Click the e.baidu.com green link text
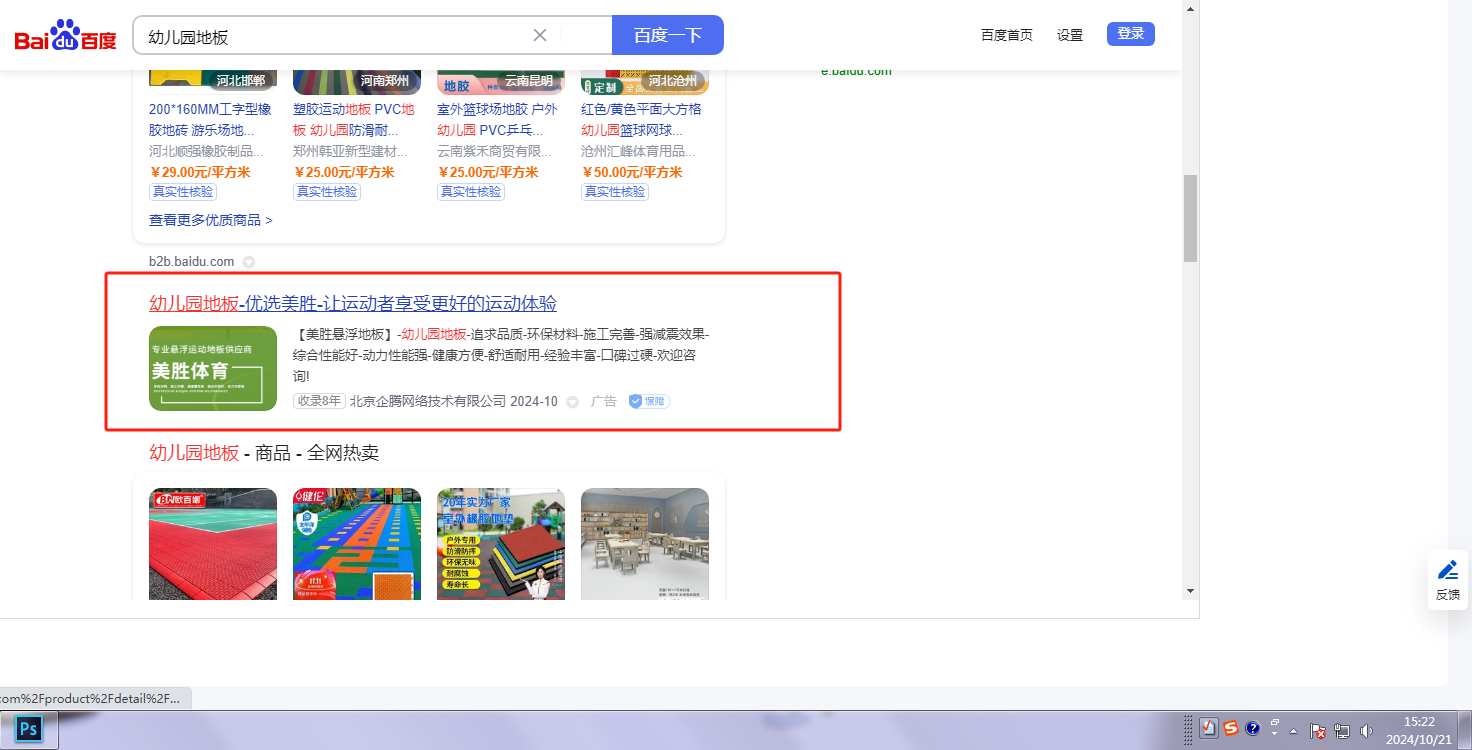This screenshot has width=1472, height=750. [x=856, y=71]
